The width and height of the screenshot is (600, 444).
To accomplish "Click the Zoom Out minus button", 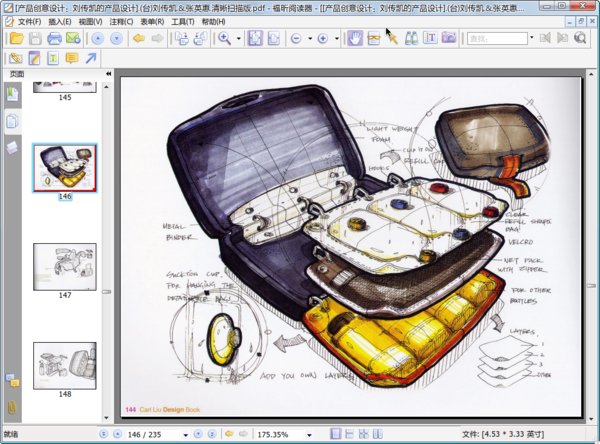I will (296, 38).
